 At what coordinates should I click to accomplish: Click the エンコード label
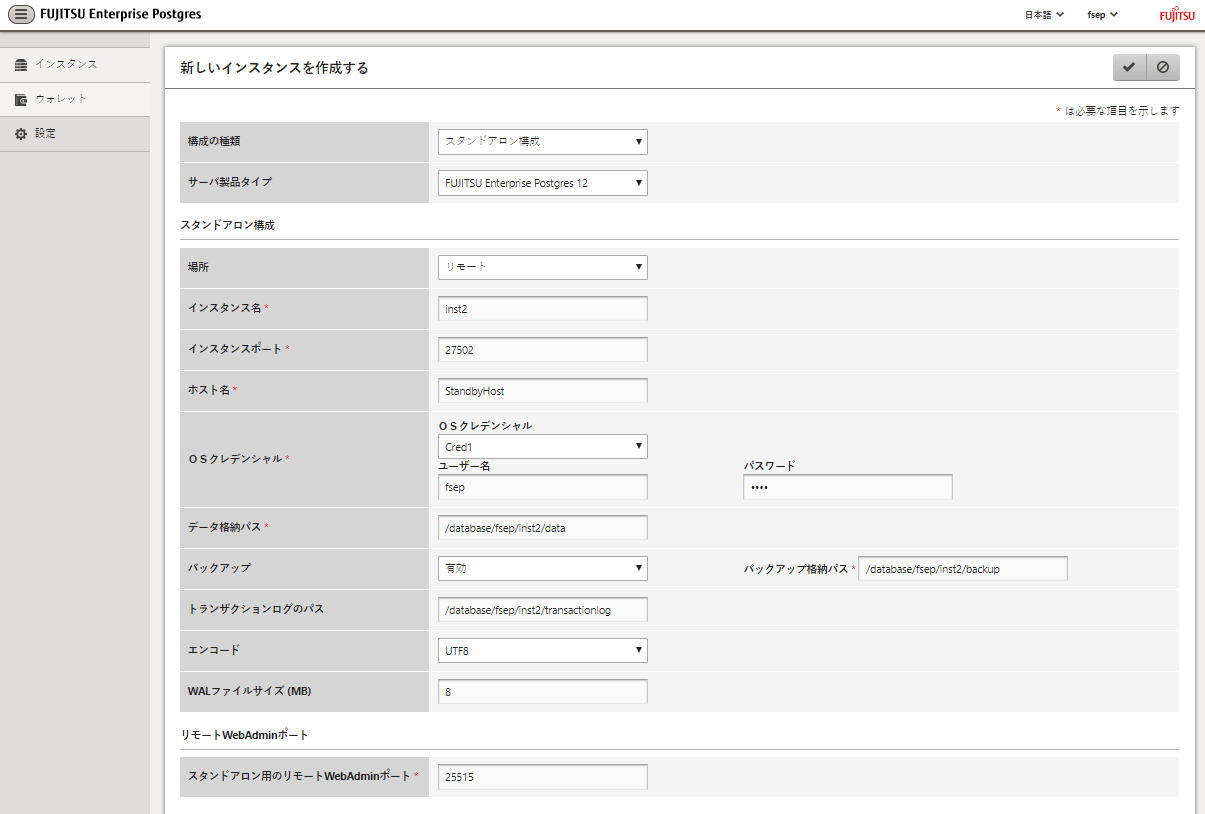(x=214, y=650)
